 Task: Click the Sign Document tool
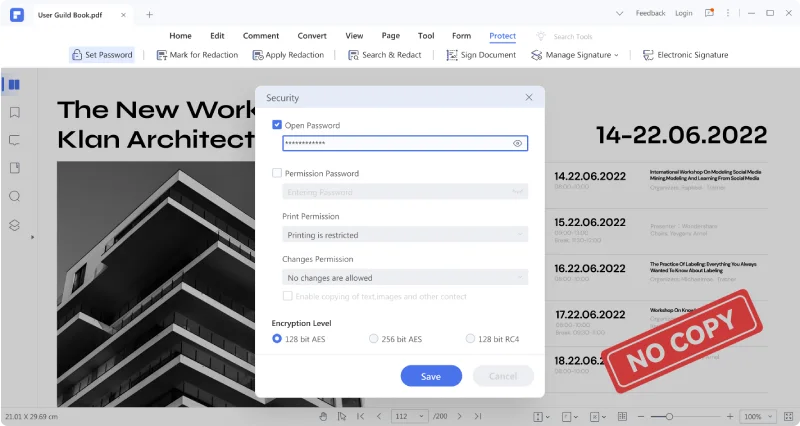[x=481, y=55]
